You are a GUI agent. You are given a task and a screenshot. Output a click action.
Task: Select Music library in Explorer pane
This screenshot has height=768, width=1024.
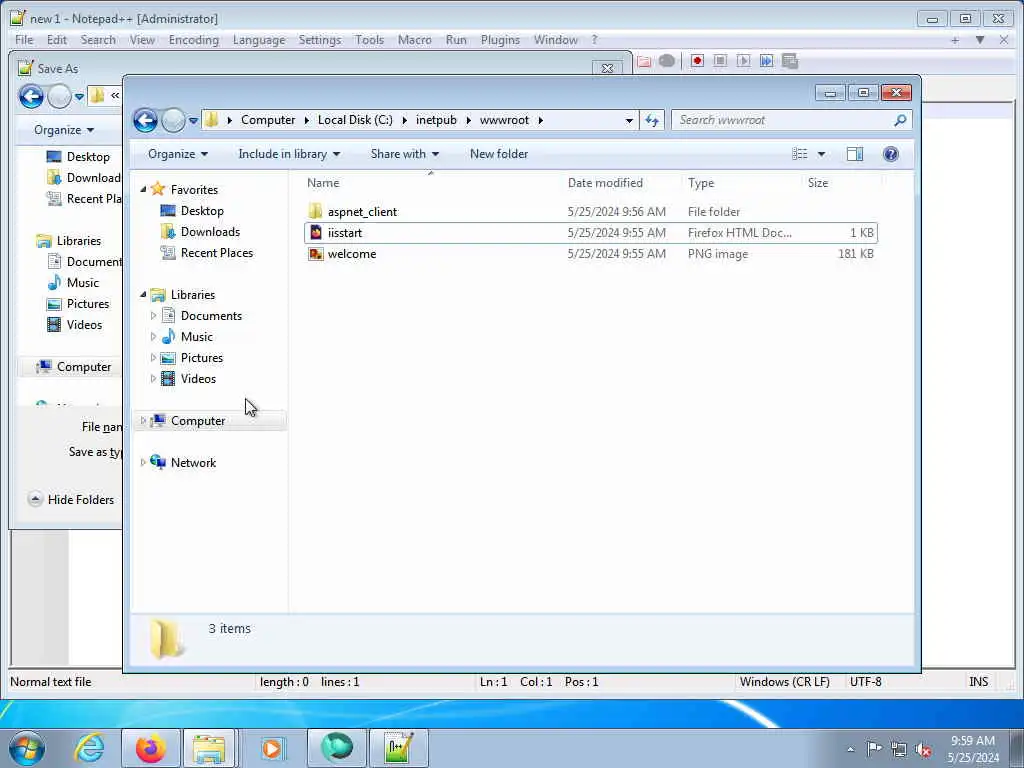(197, 337)
